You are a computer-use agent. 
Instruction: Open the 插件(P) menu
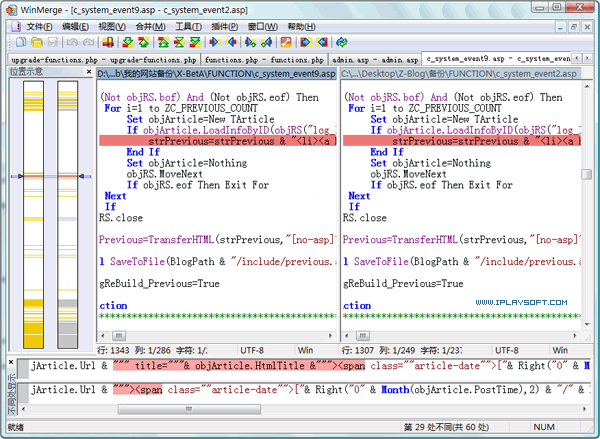pos(225,26)
